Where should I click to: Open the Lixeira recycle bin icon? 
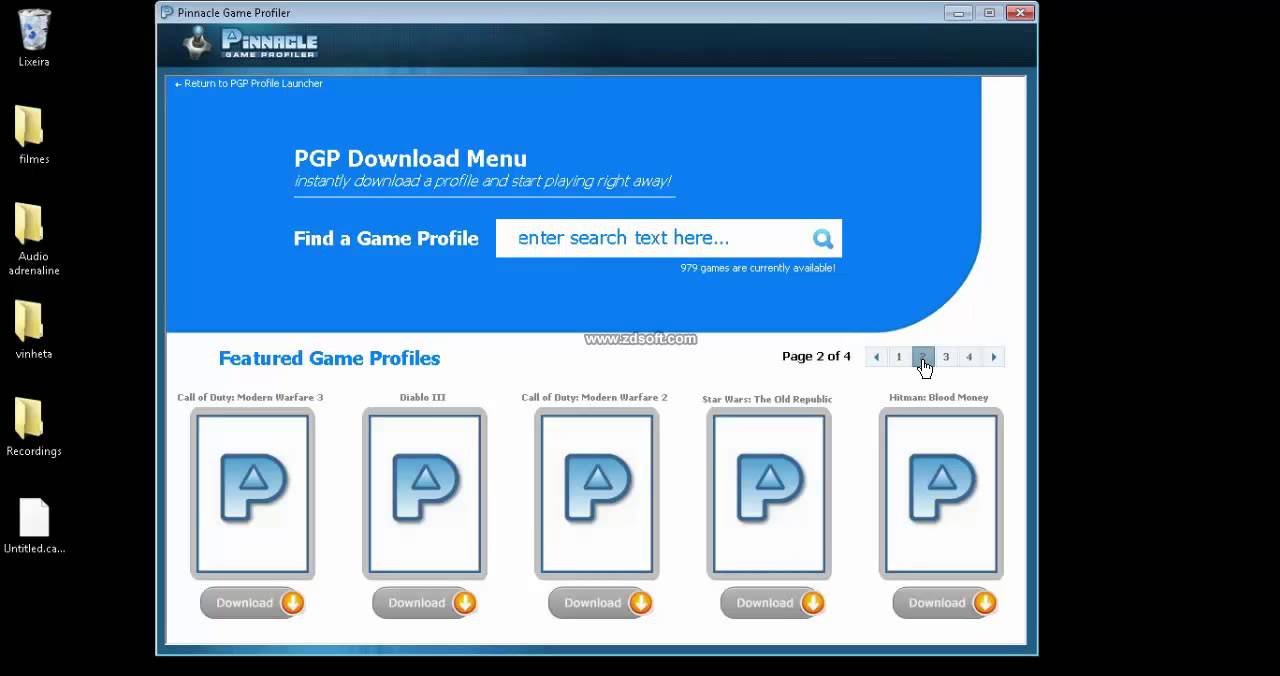point(34,30)
